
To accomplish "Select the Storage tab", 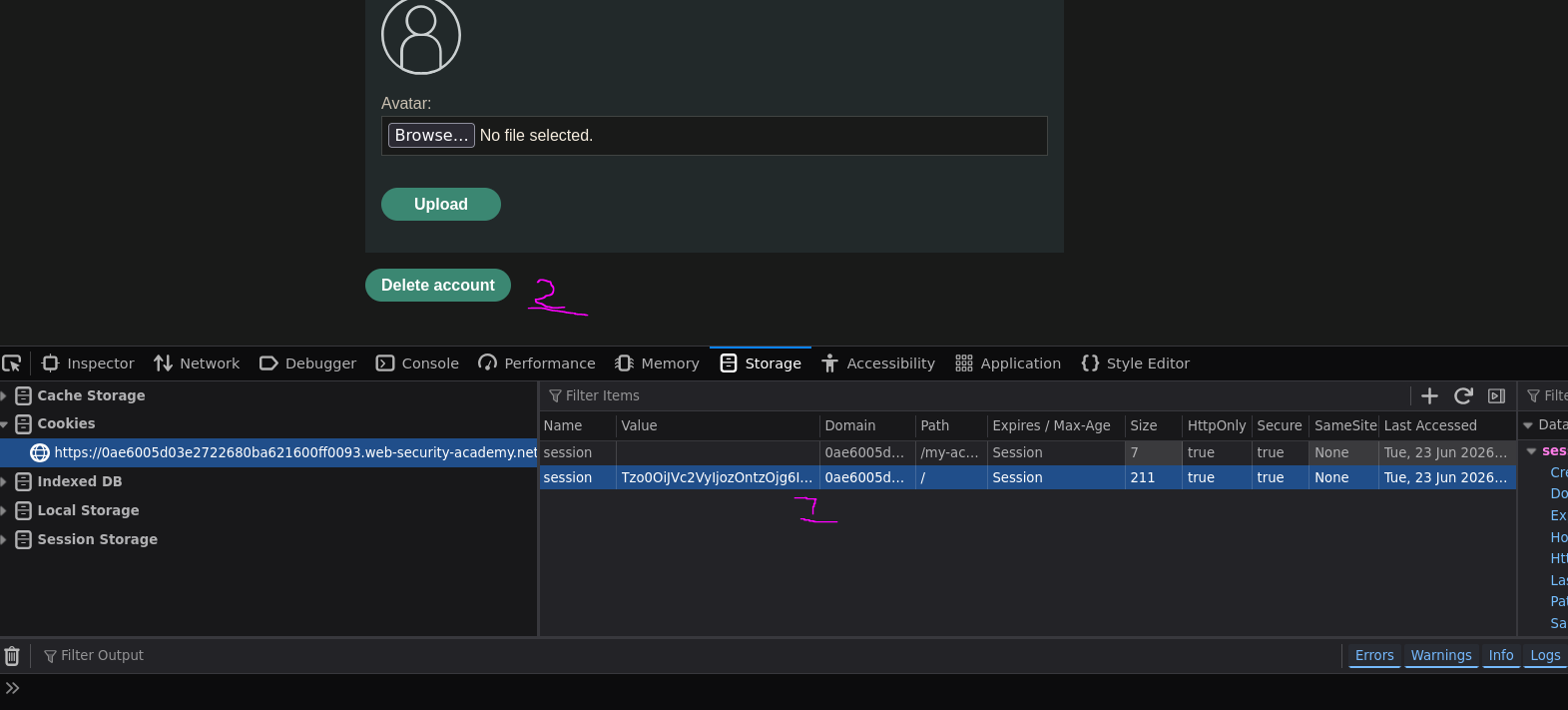I will (x=761, y=363).
